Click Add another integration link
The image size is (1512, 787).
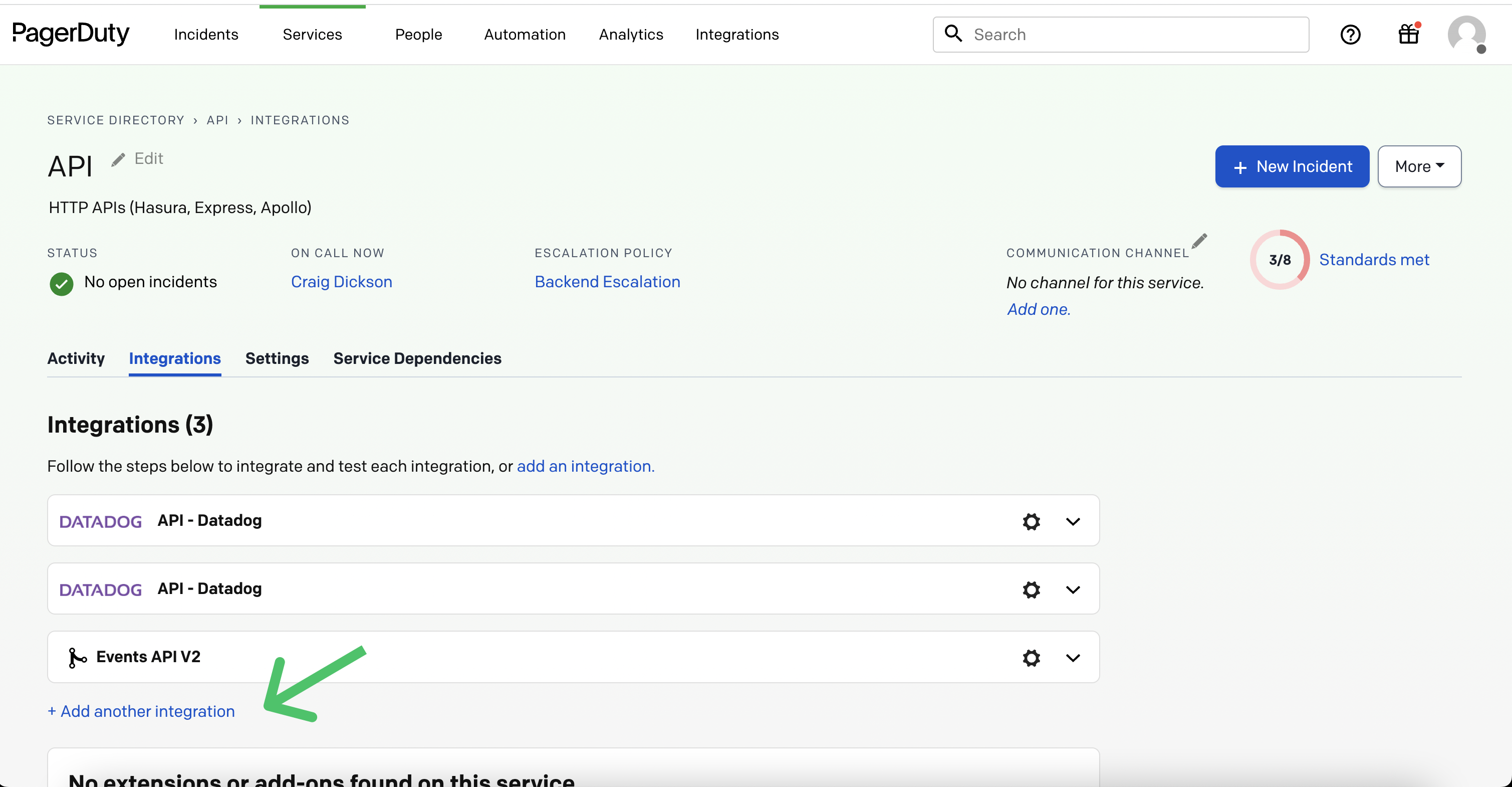click(141, 711)
